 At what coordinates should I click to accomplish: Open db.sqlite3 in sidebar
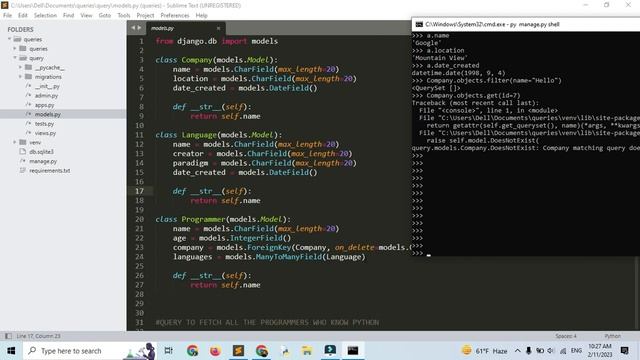[41, 151]
